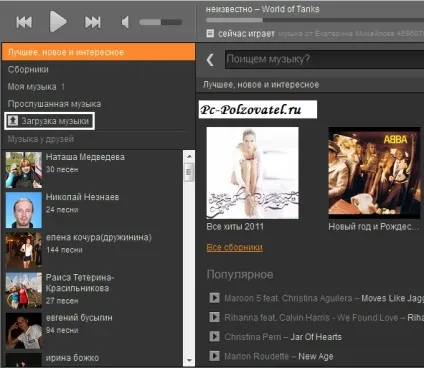Skip to the next track

point(93,22)
